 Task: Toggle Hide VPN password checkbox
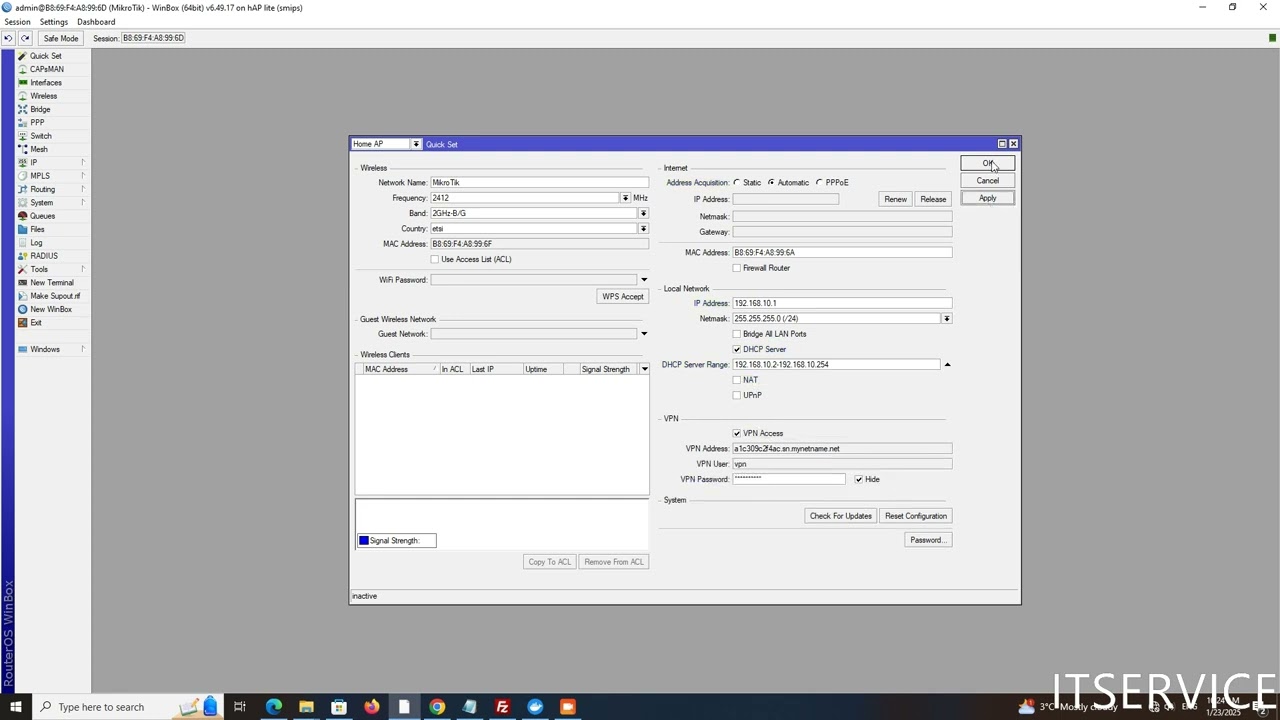859,479
